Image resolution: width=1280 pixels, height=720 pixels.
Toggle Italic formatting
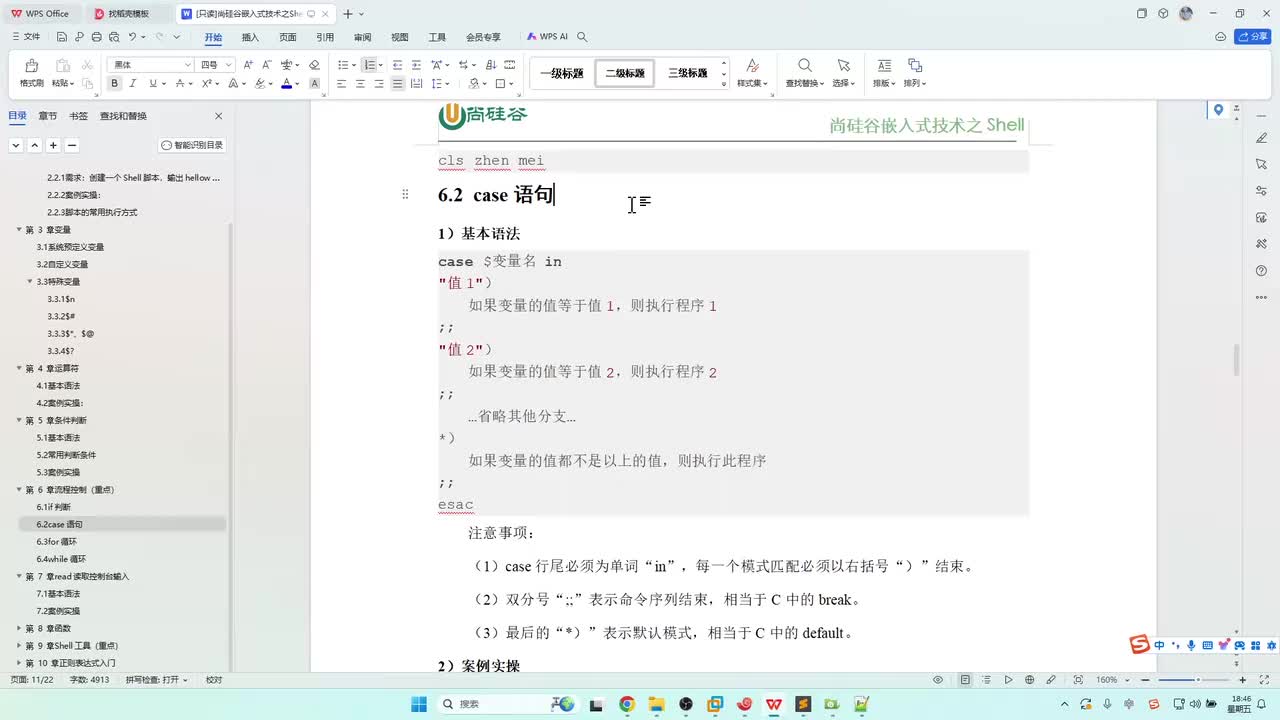[x=134, y=84]
